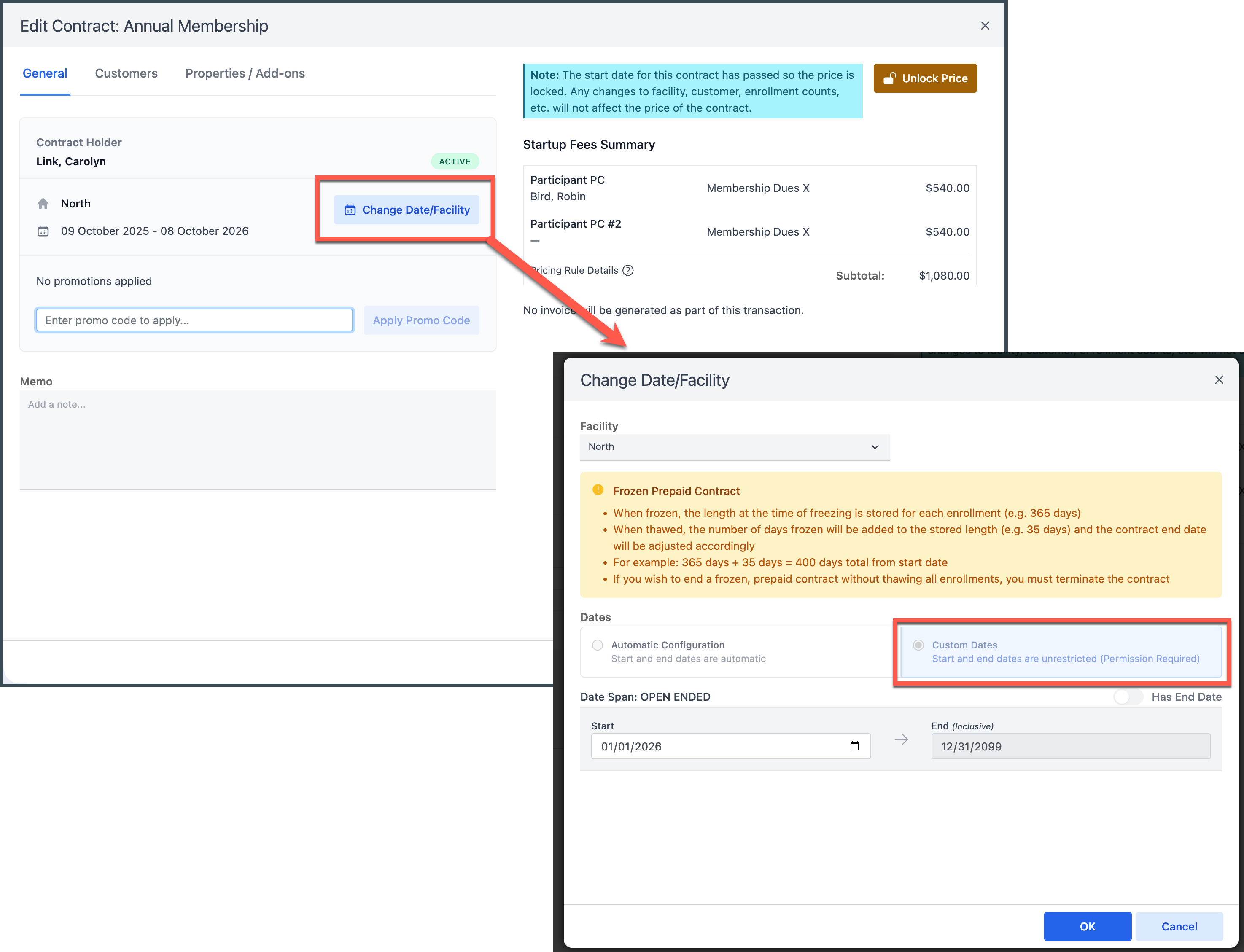The height and width of the screenshot is (952, 1244).
Task: Open the Properties / Add-ons tab
Action: [245, 74]
